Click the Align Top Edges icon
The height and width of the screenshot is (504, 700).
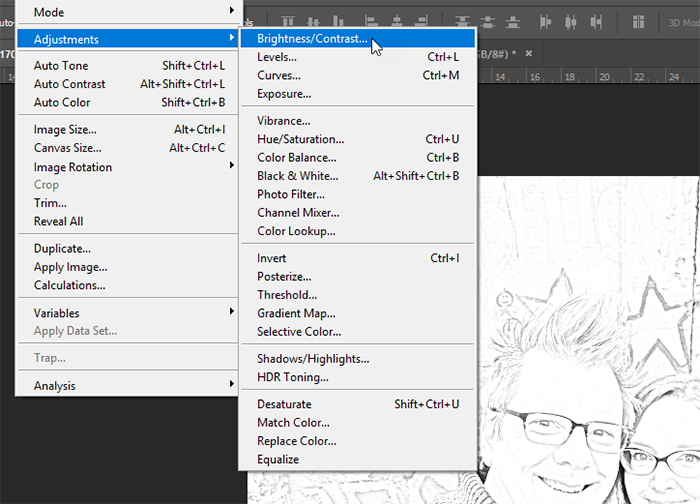coord(289,21)
